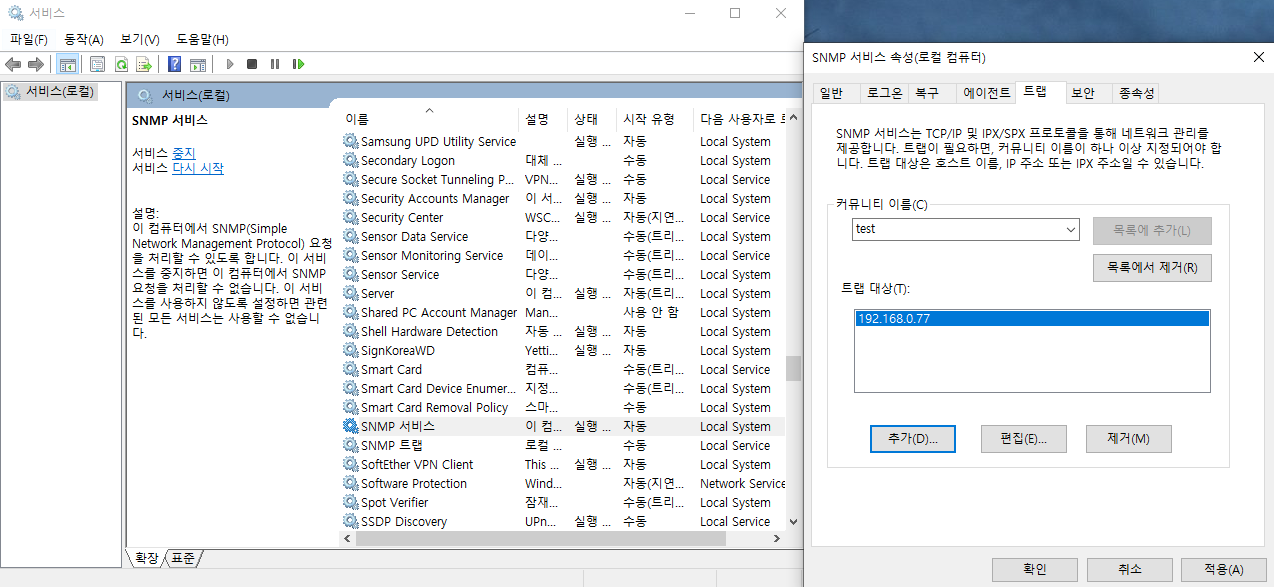Click the gear icon beside Secondary Logon

pyautogui.click(x=350, y=160)
